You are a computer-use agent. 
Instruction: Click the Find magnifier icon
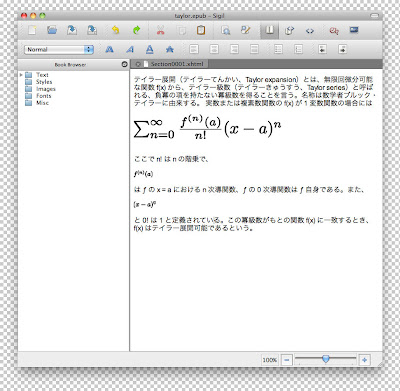[226, 30]
